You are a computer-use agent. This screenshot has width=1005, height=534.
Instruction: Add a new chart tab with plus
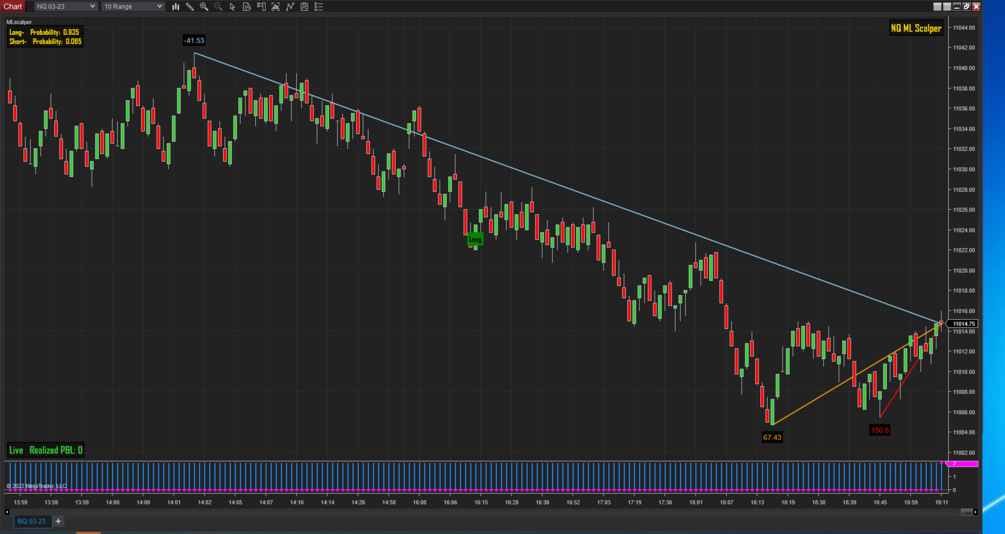58,521
